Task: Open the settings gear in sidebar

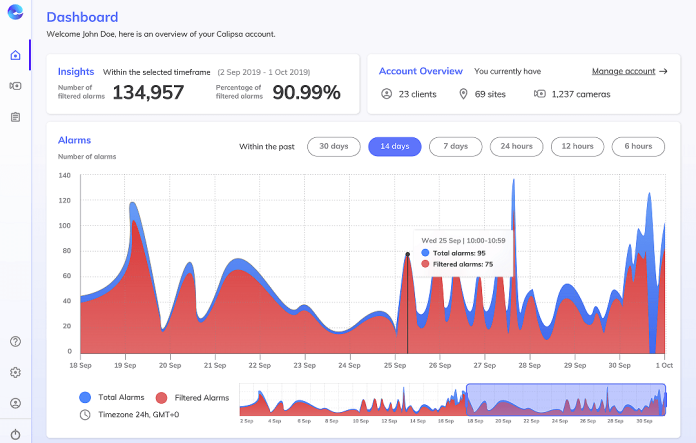Action: click(x=15, y=372)
